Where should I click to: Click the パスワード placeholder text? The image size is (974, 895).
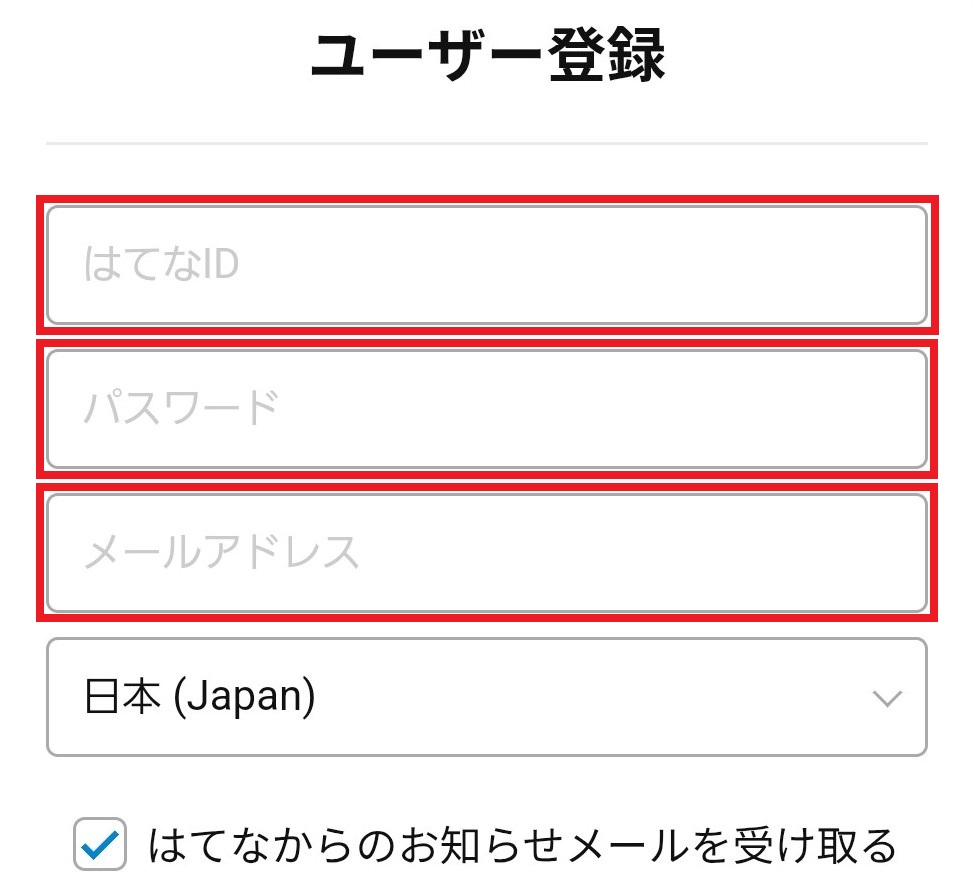pos(180,410)
